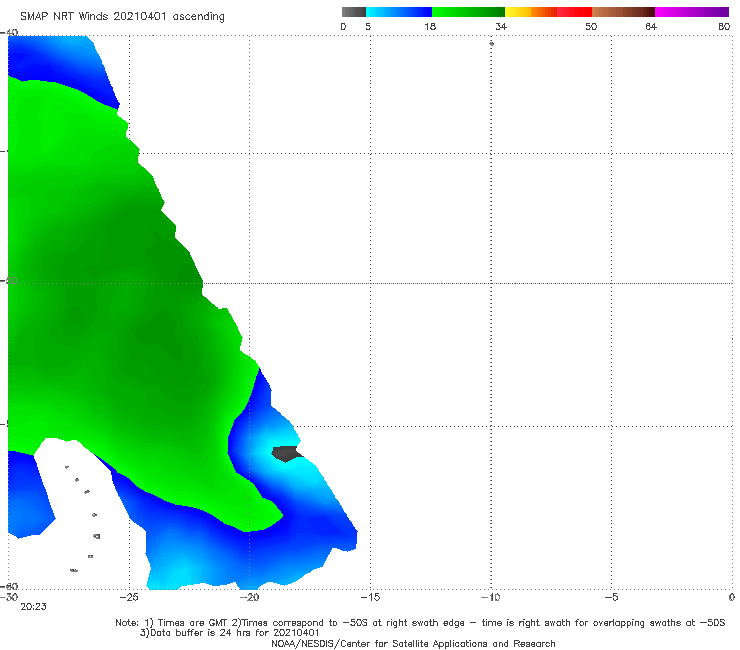
Task: Click the 'SMAP NRT Winds 20210401 ascending' title
Action: pos(122,17)
